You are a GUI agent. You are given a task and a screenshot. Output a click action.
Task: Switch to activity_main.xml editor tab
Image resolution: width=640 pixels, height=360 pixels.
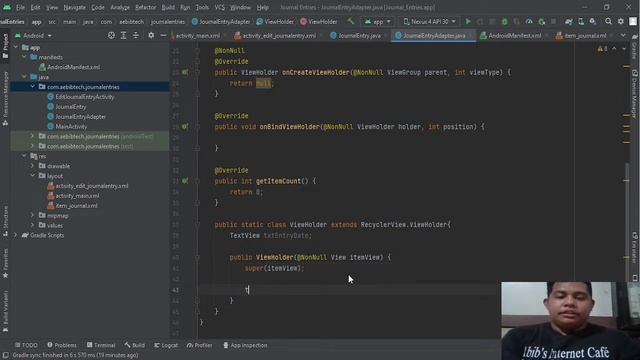(x=198, y=36)
